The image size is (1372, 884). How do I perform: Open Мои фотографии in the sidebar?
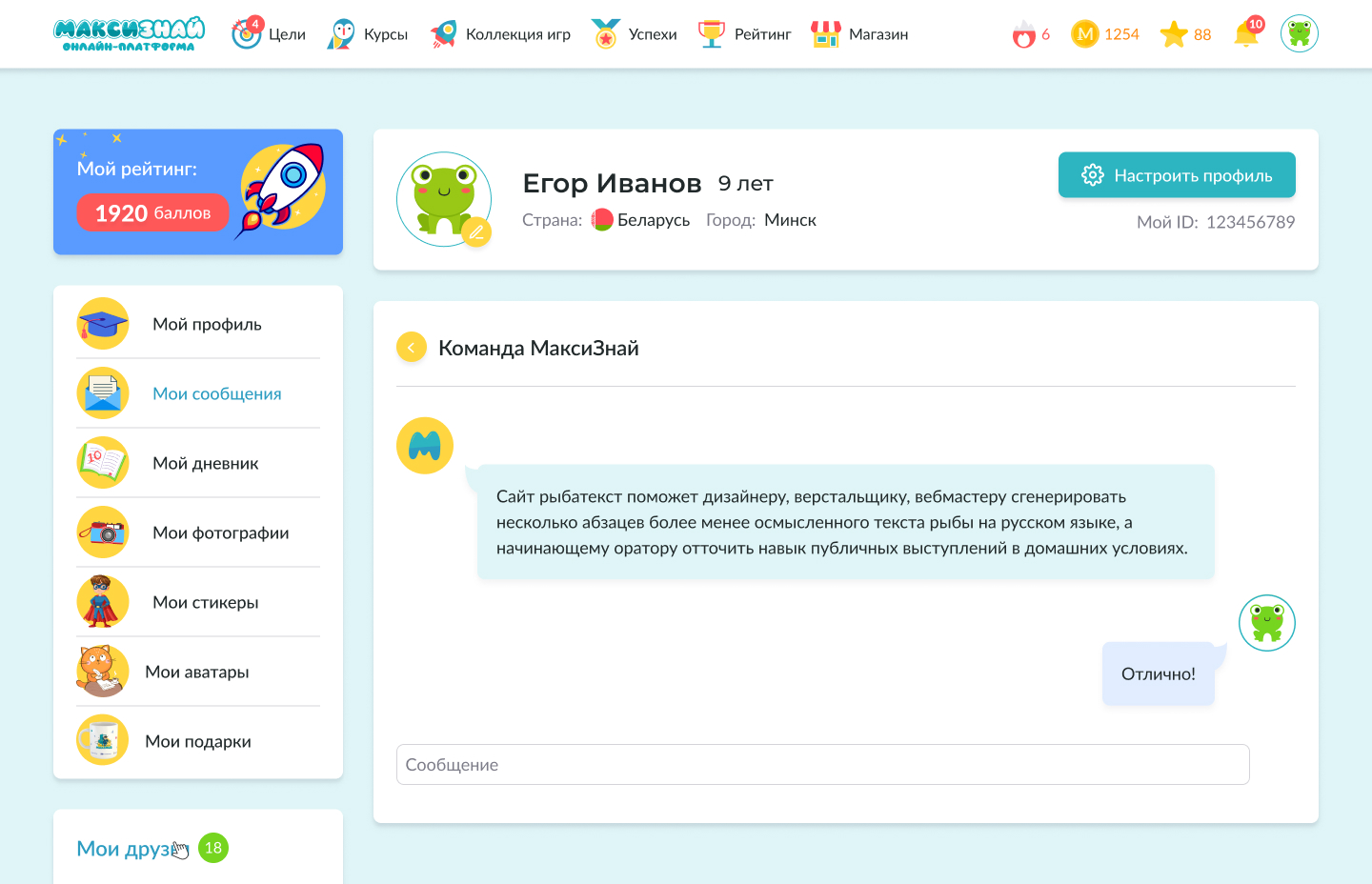pos(220,532)
